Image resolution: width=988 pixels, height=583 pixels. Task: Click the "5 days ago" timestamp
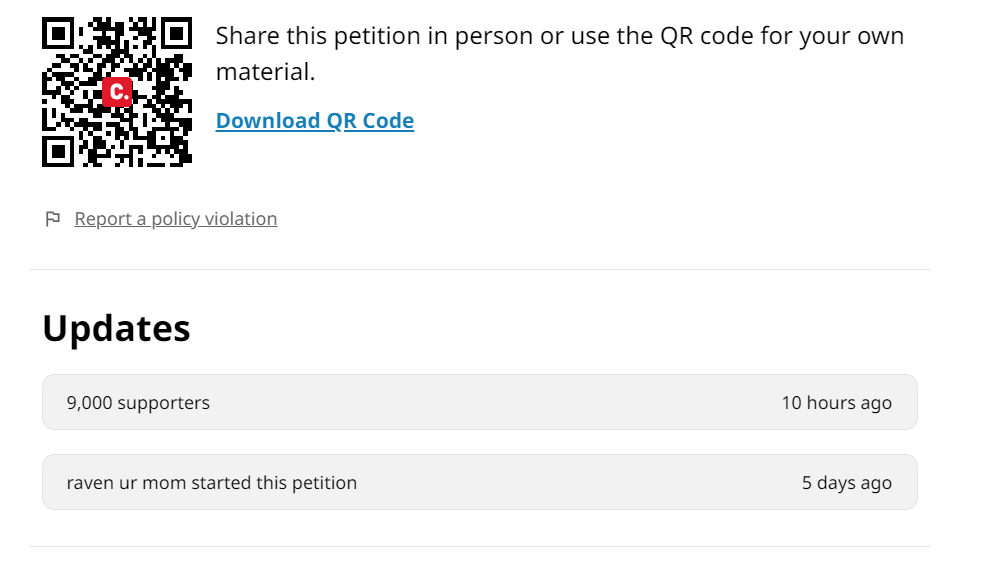tap(846, 483)
